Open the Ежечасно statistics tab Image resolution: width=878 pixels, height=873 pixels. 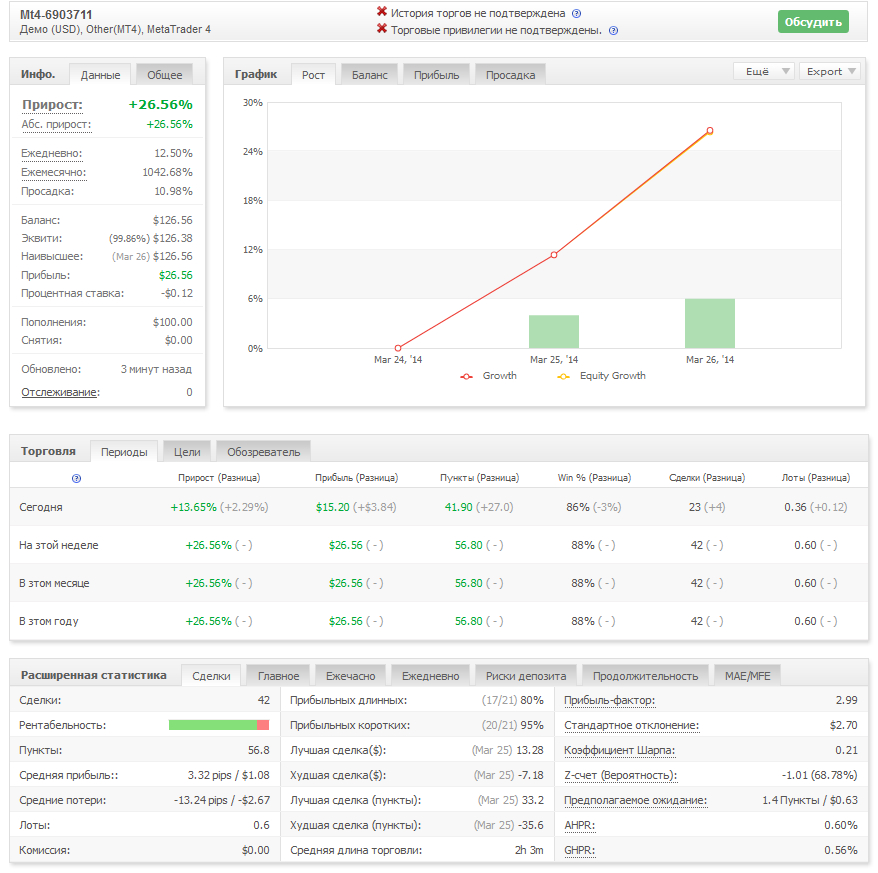(x=351, y=675)
